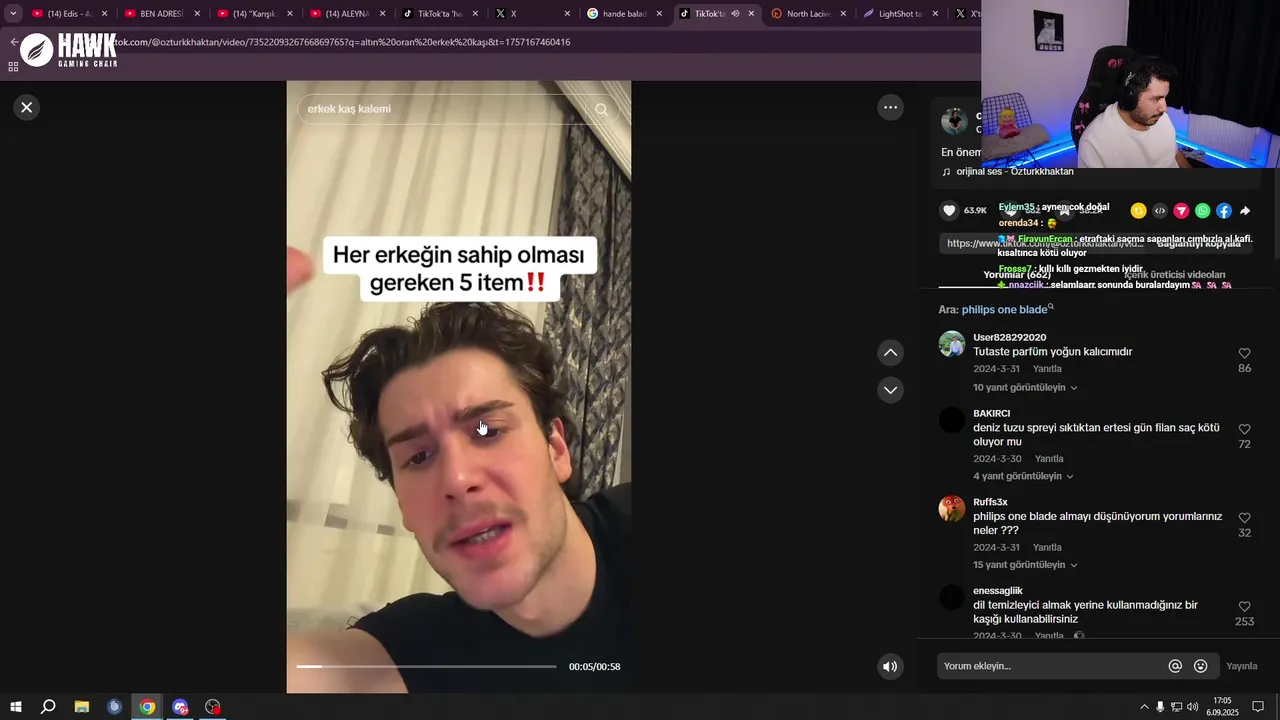This screenshot has height=720, width=1280.
Task: Seek on the video progress bar
Action: point(426,666)
